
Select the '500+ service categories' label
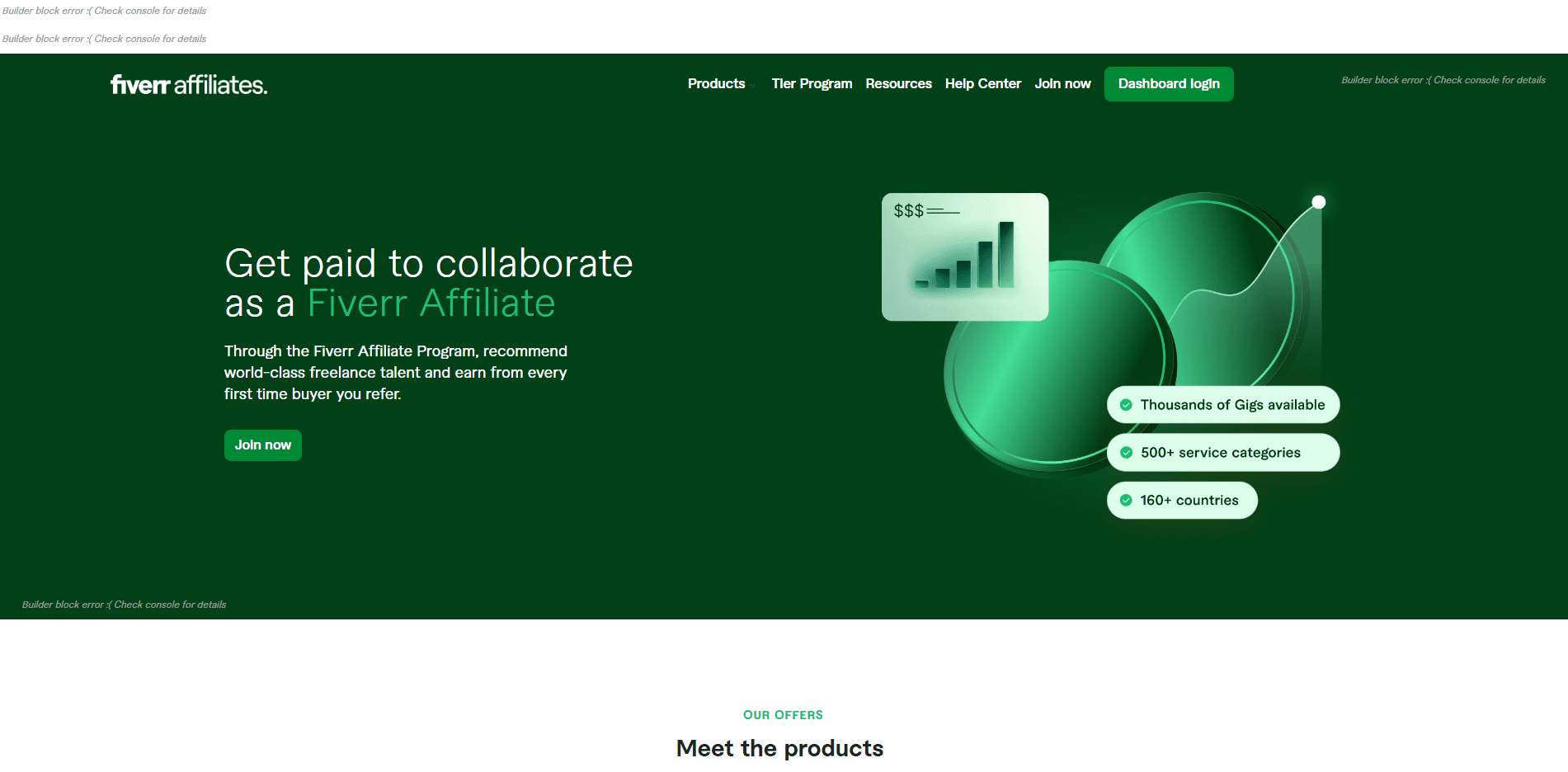click(x=1221, y=453)
